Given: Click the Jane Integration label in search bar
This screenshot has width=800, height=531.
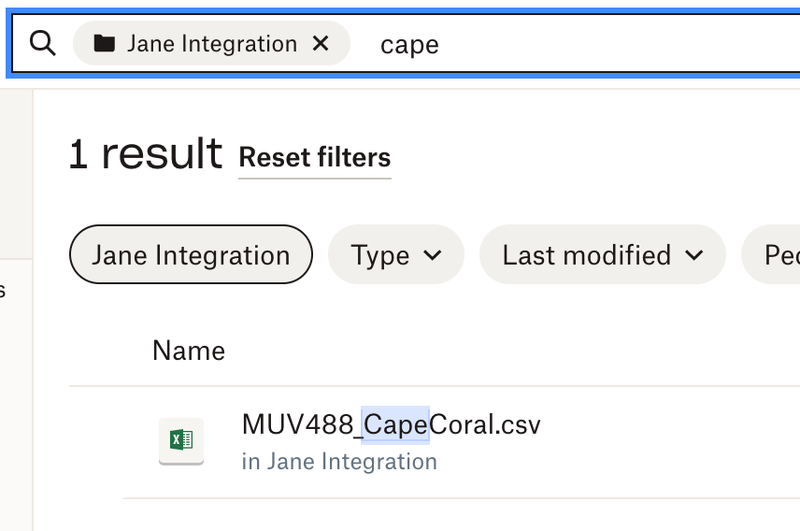Looking at the screenshot, I should tap(211, 44).
